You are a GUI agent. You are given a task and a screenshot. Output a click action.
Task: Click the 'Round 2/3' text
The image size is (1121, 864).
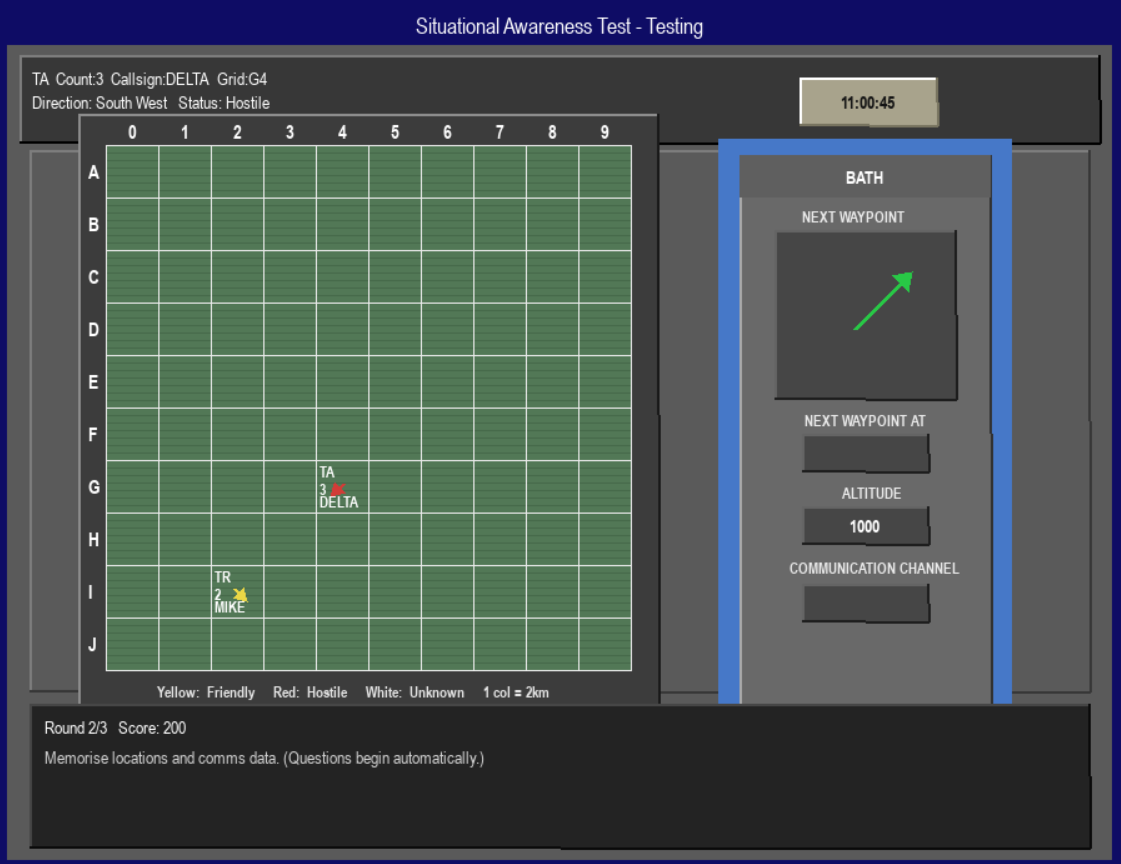[x=76, y=728]
